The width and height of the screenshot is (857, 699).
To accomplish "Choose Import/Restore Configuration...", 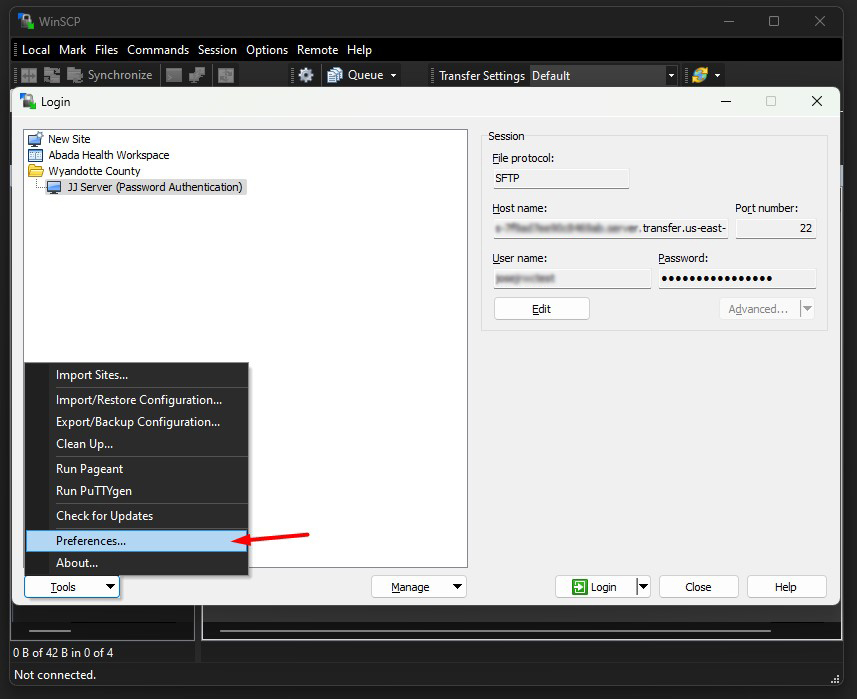I will pyautogui.click(x=137, y=400).
